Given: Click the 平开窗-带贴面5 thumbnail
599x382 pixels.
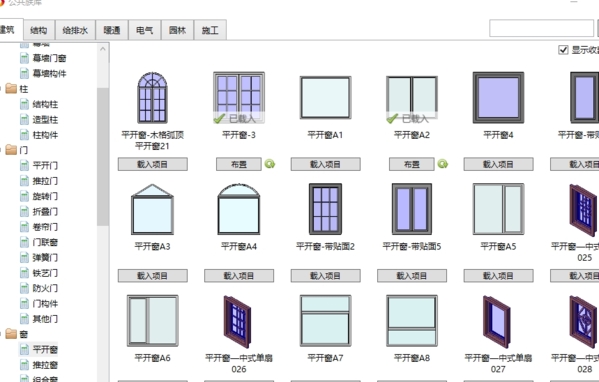Looking at the screenshot, I should 412,209.
